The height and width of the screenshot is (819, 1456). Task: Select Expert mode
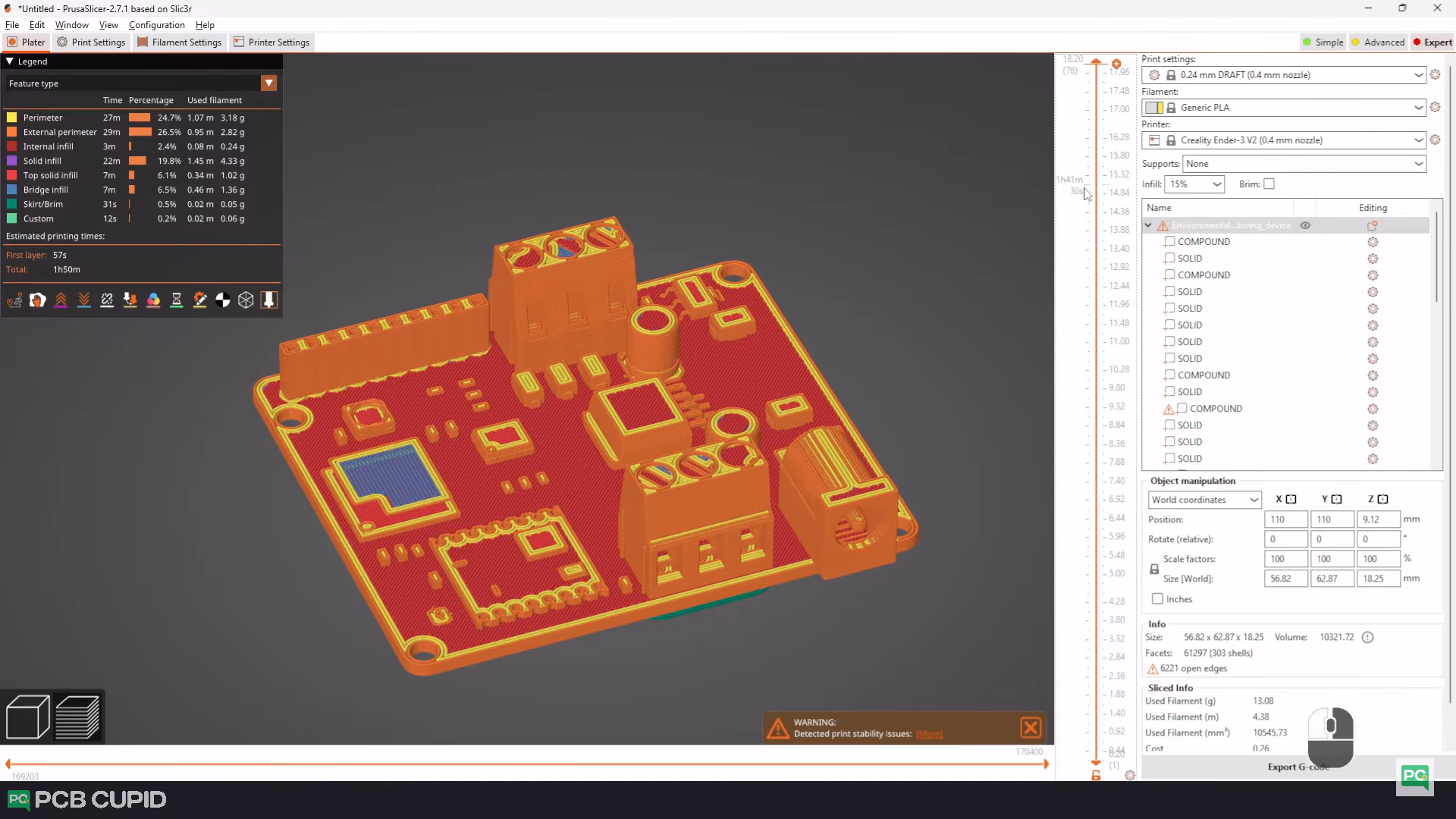coord(1432,42)
